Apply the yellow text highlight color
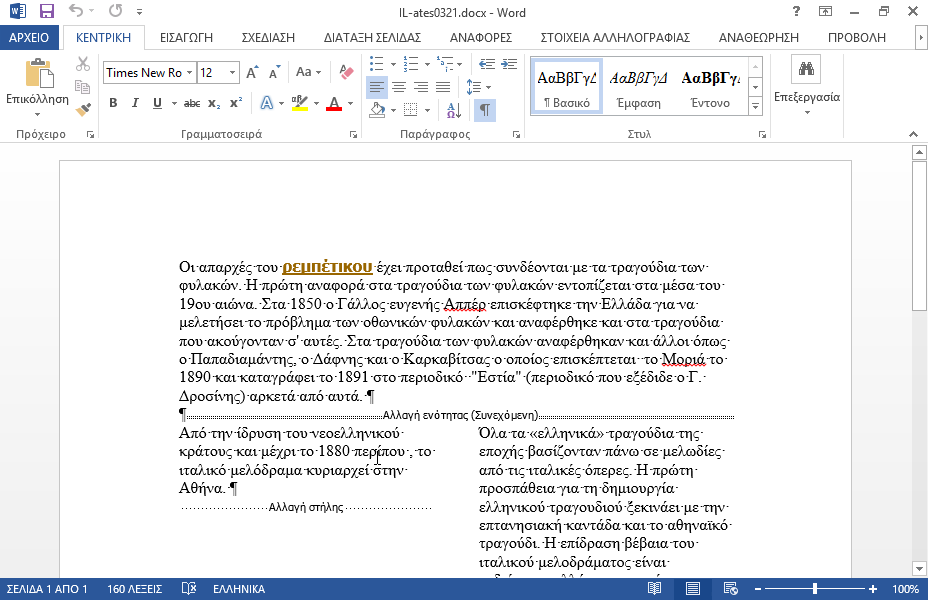This screenshot has width=928, height=600. click(300, 104)
